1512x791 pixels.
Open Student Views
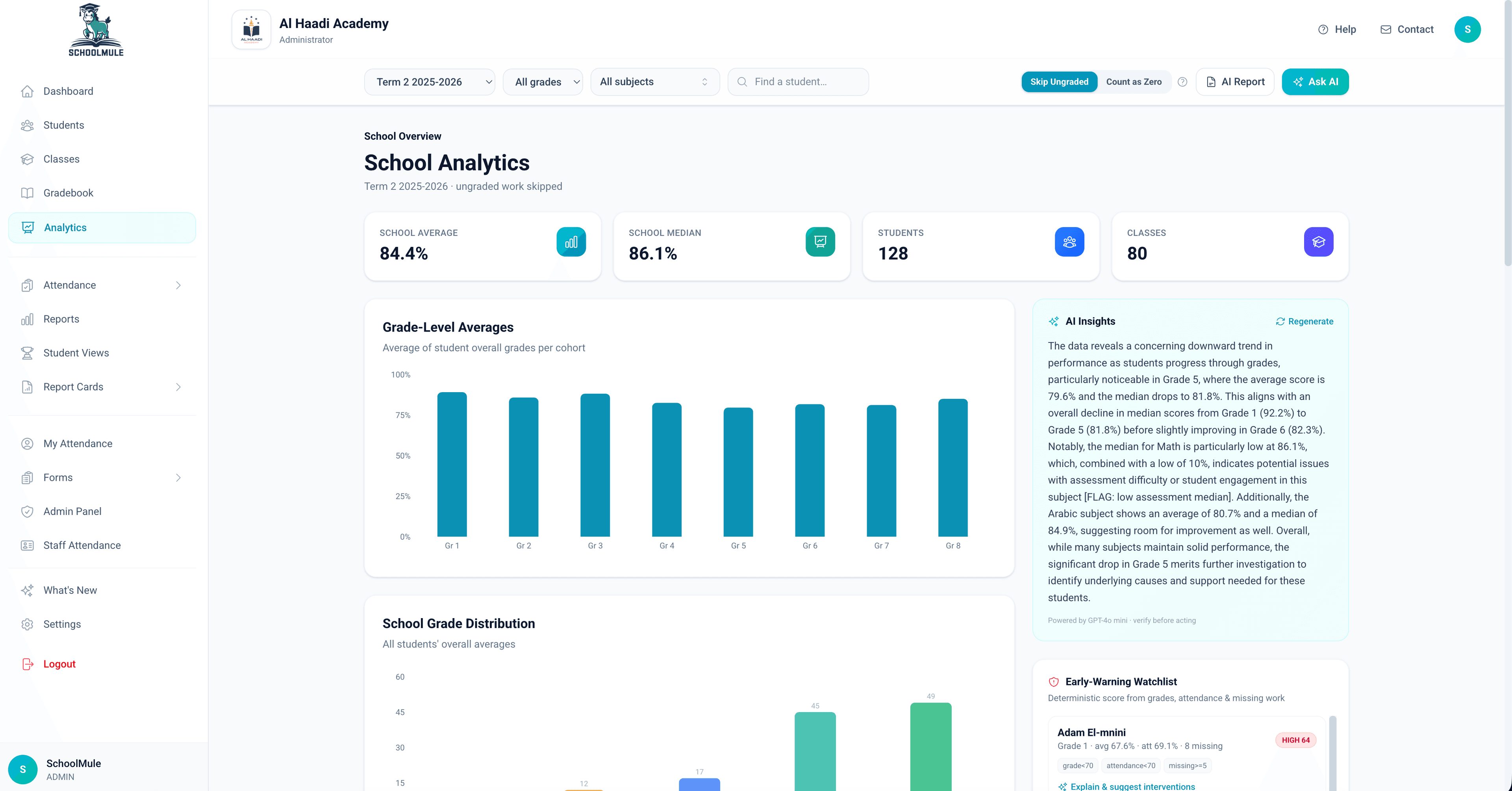pos(102,353)
